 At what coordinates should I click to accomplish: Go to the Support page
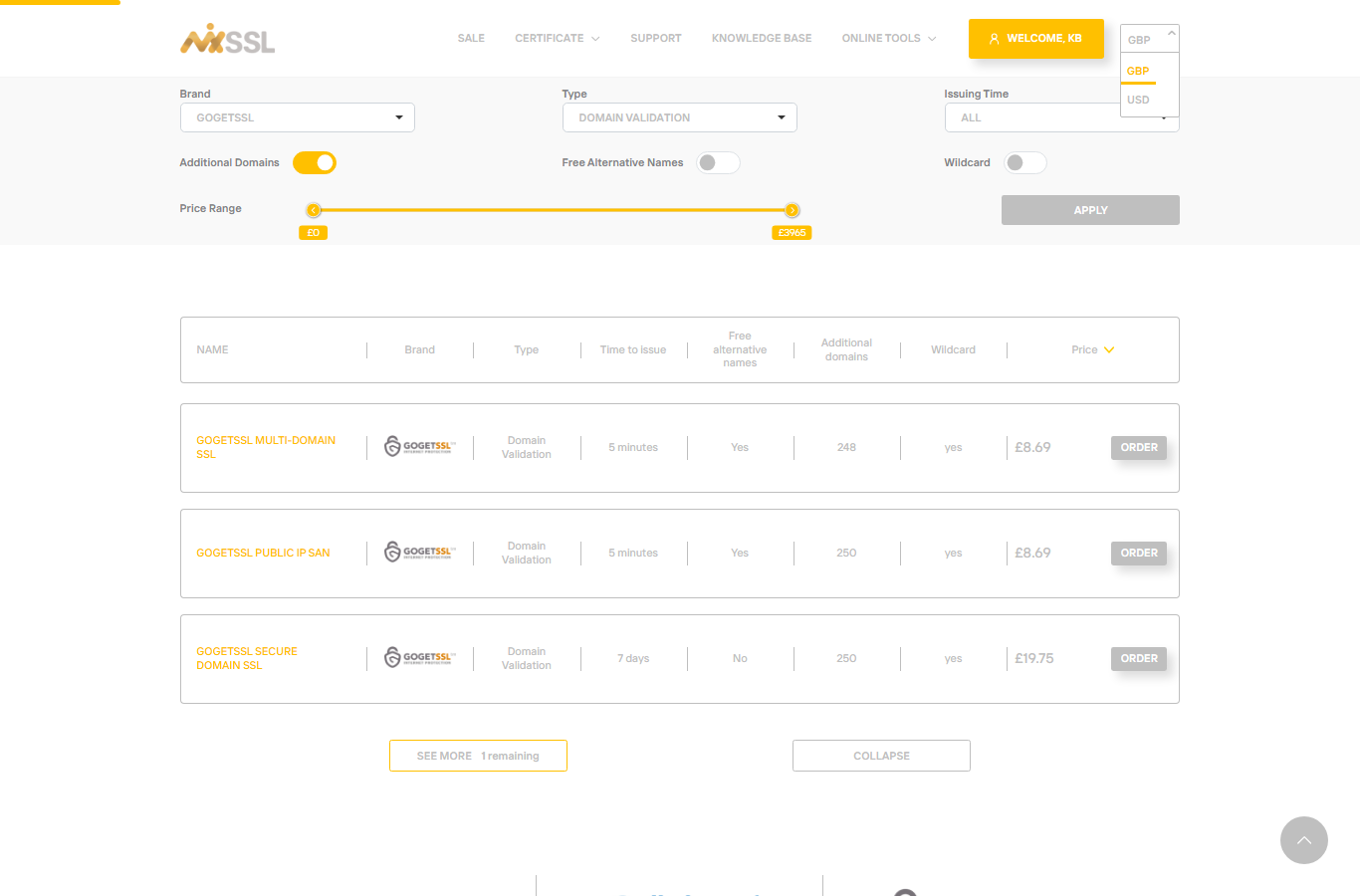(x=656, y=38)
